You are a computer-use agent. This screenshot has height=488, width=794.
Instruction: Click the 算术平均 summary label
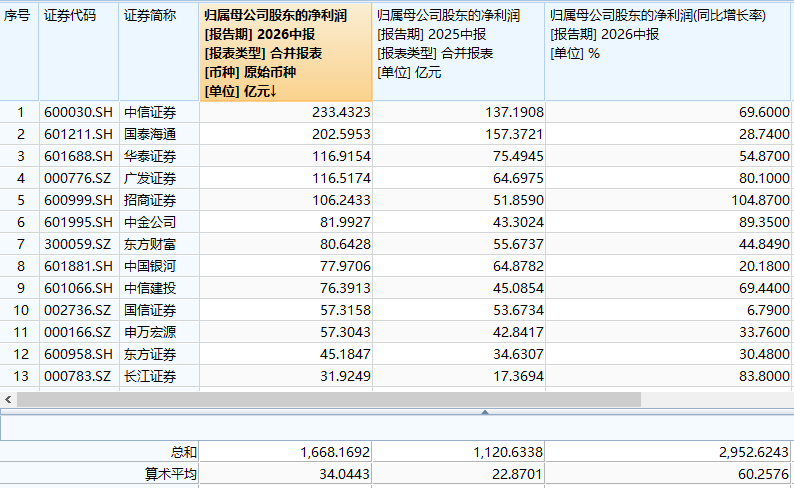[171, 474]
